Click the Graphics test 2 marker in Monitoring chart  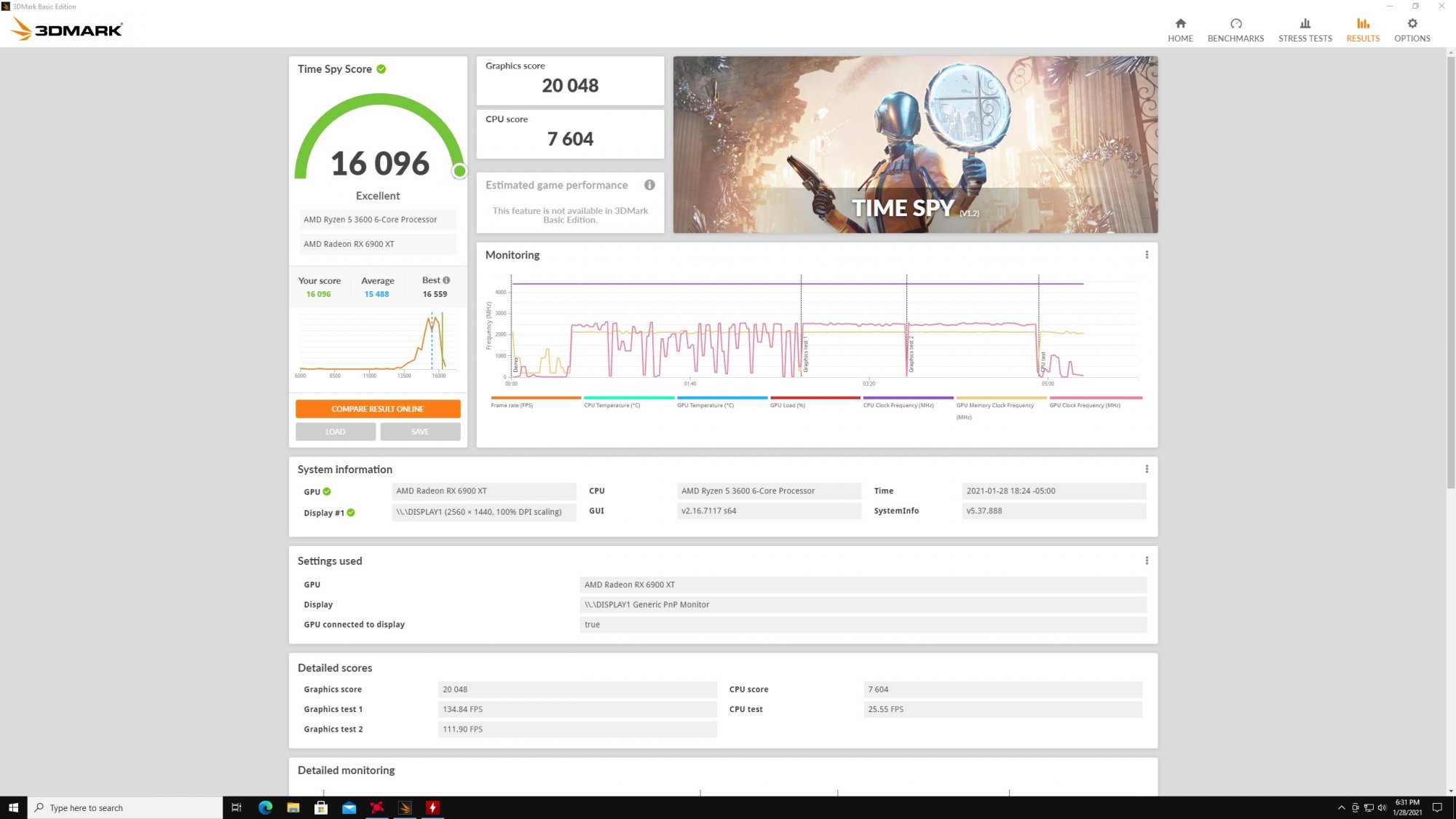click(x=911, y=355)
